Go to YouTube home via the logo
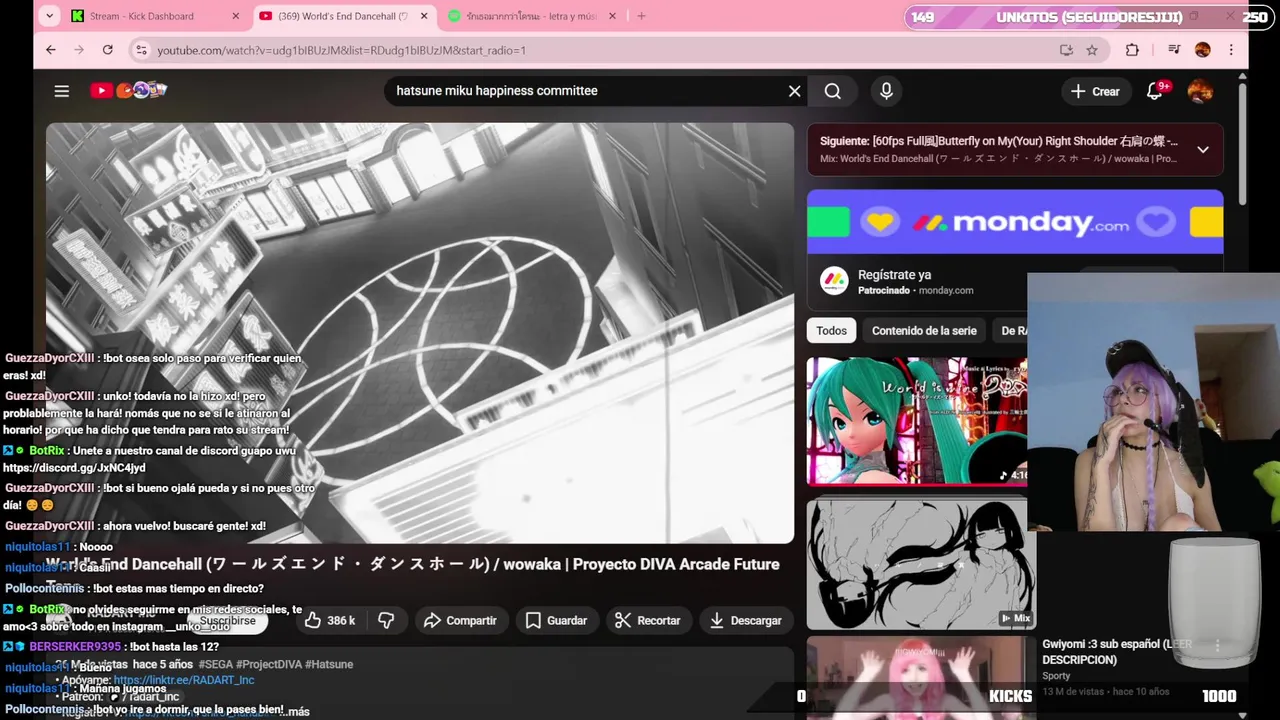 (128, 90)
